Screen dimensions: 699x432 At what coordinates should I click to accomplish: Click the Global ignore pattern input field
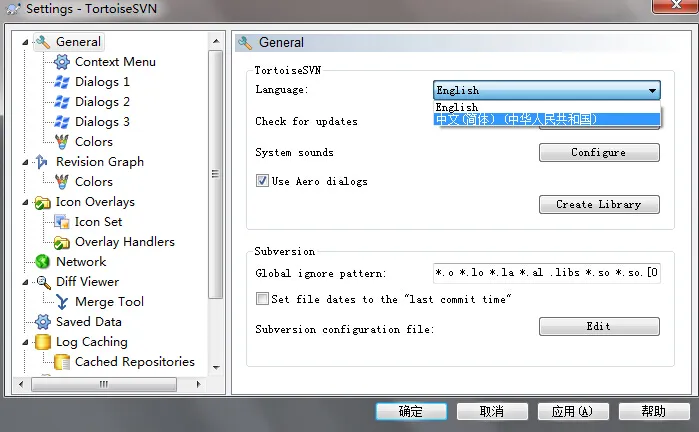(547, 273)
